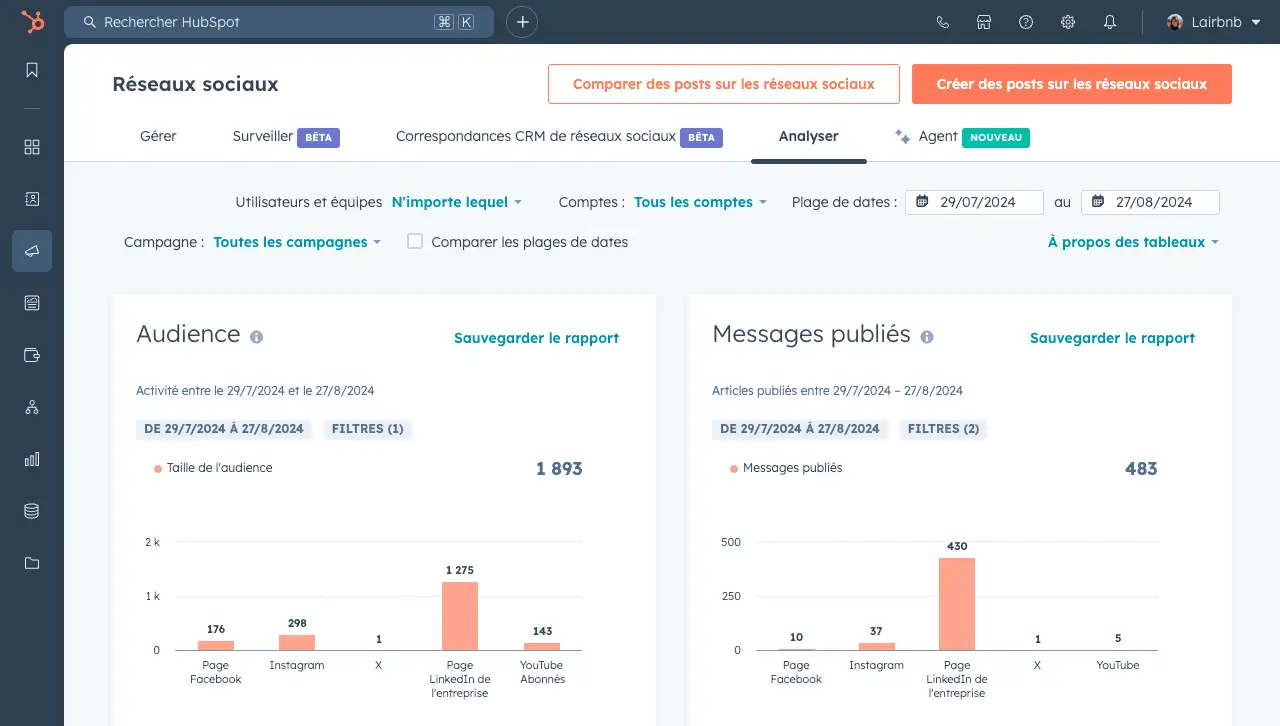Image resolution: width=1280 pixels, height=726 pixels.
Task: Open the settings gear icon
Action: [1068, 22]
